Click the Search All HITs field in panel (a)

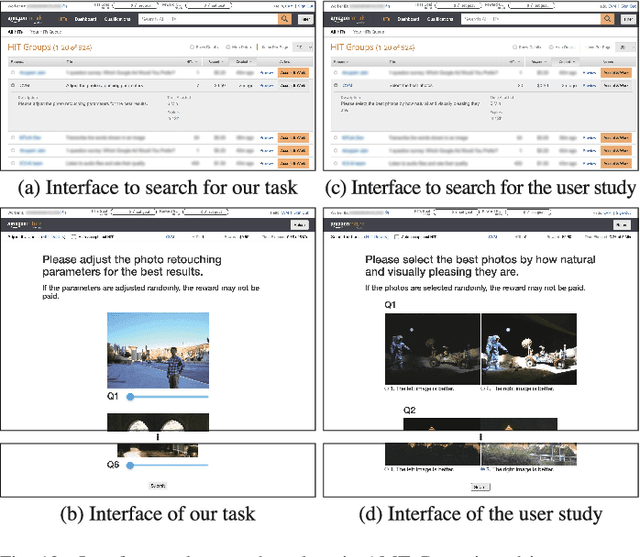[x=207, y=18]
